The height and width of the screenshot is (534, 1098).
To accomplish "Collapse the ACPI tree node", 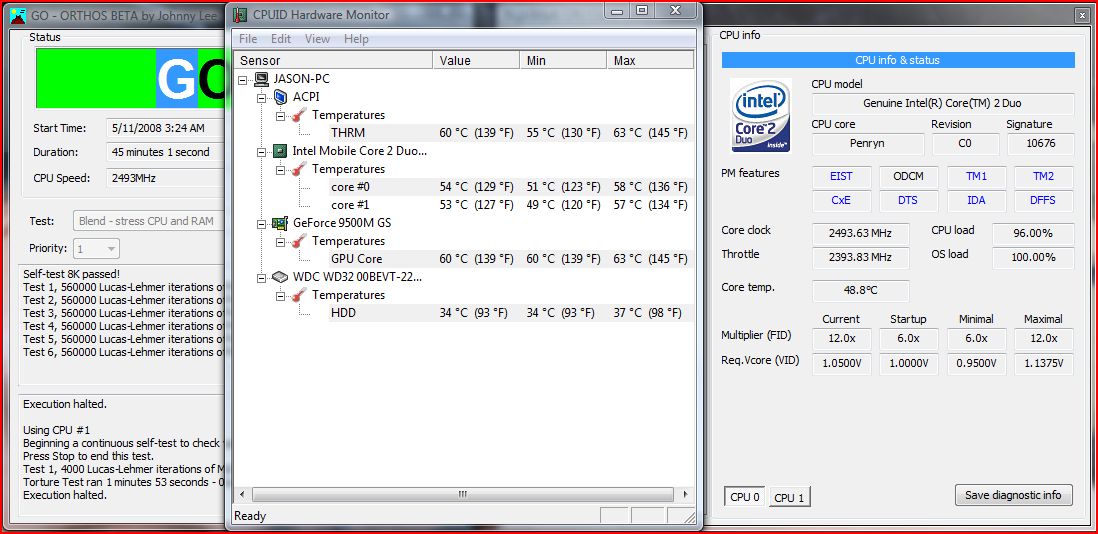I will coord(262,97).
